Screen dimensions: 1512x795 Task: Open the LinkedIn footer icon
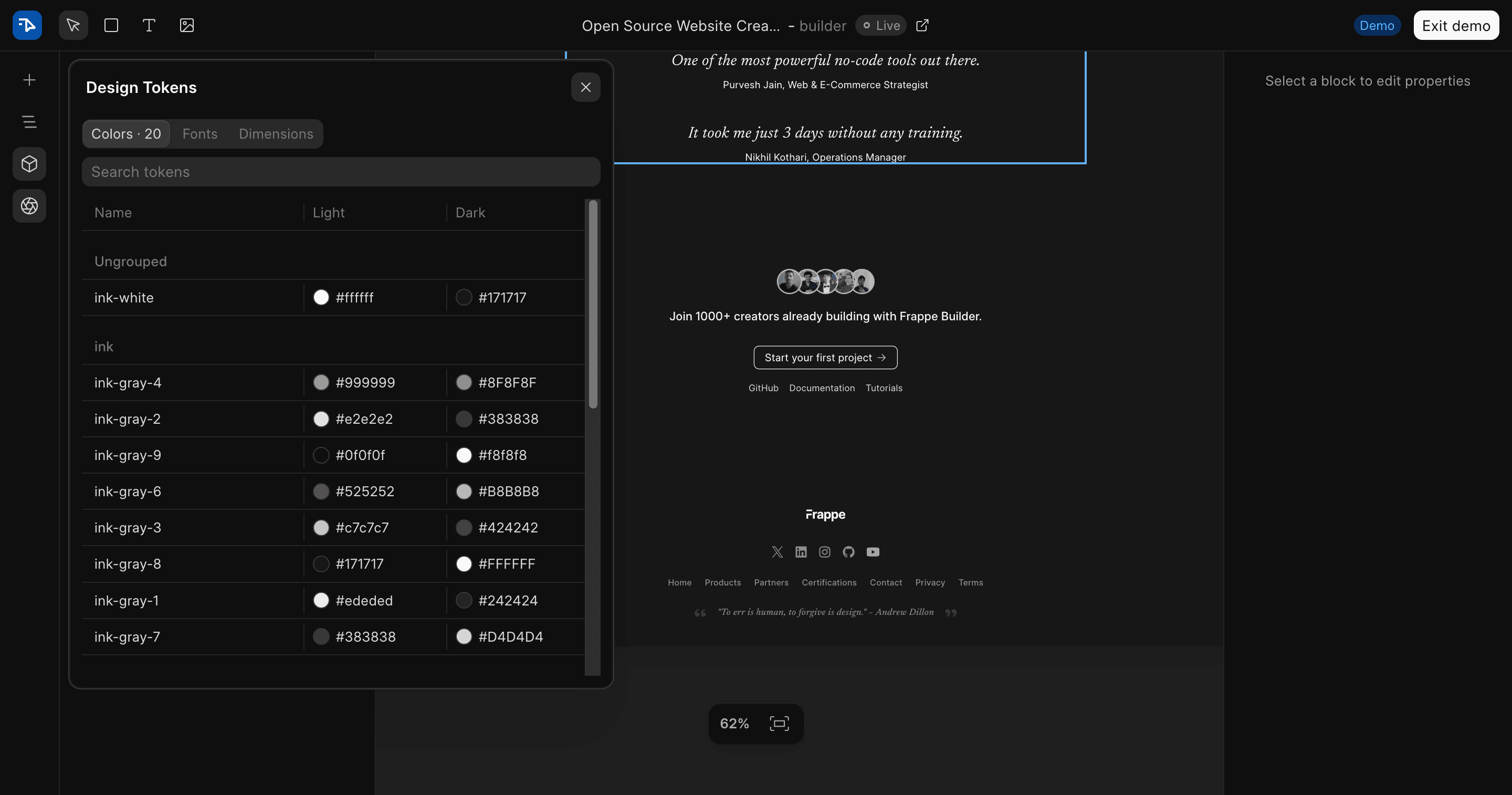pos(801,552)
